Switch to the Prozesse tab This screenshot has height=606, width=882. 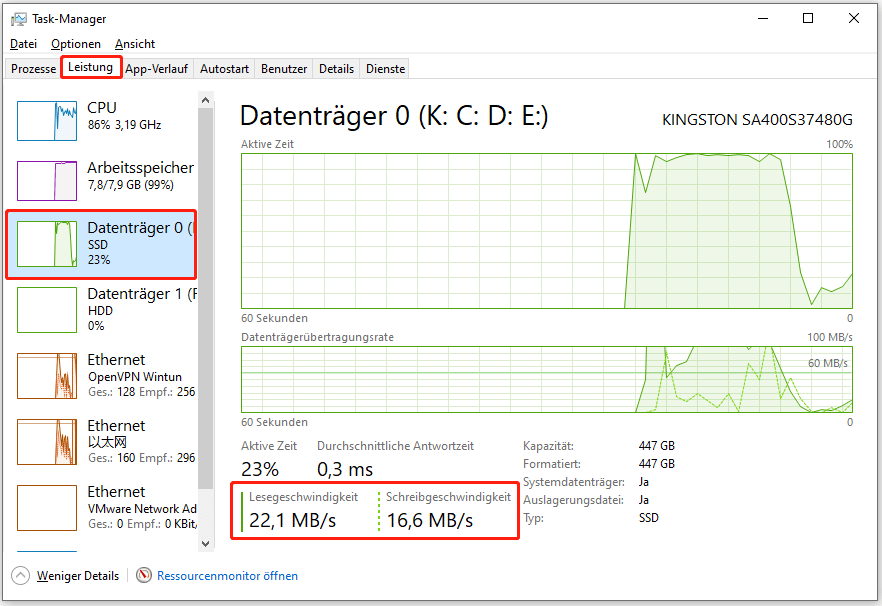(x=33, y=69)
